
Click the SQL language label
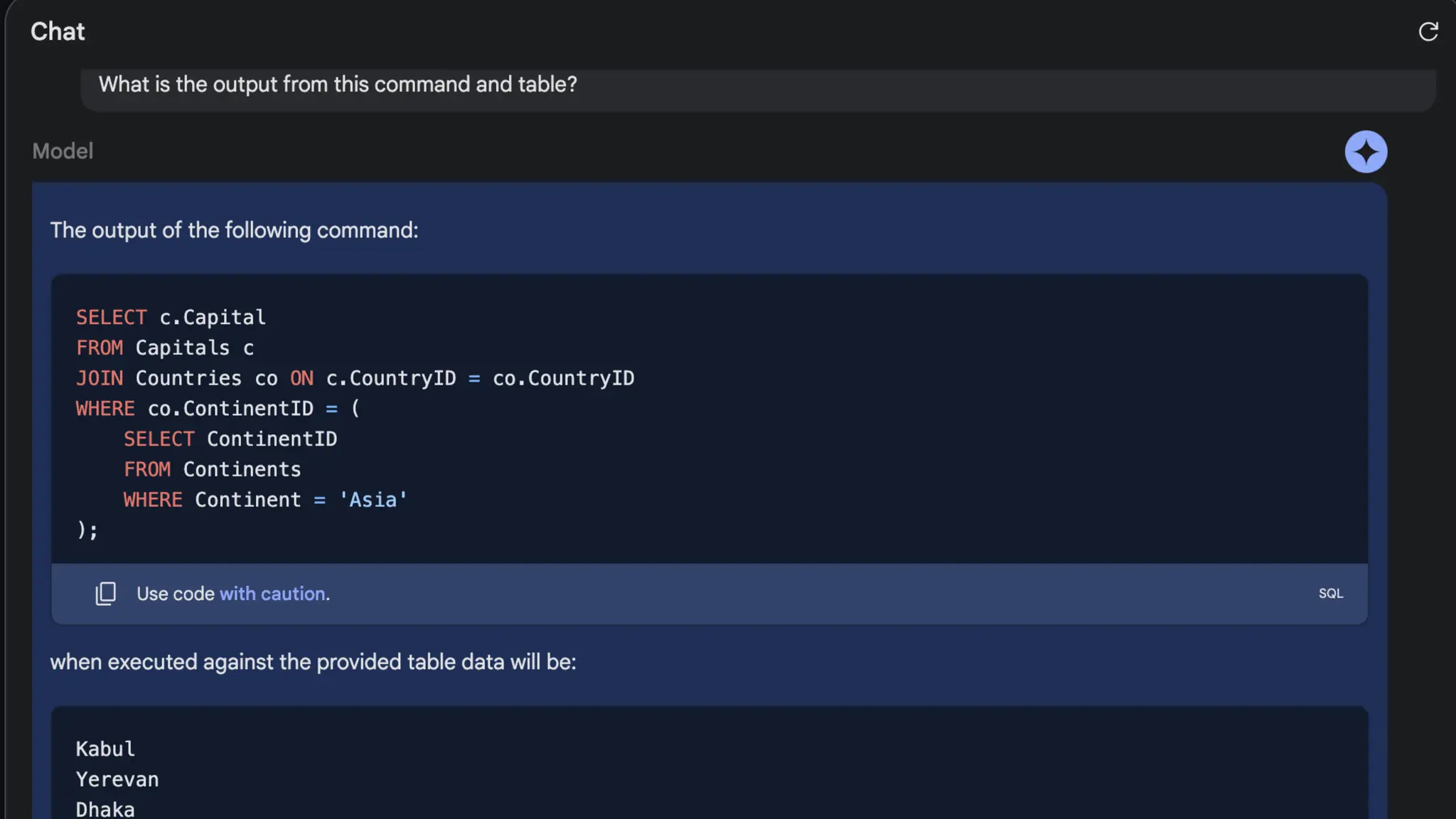[x=1330, y=594]
